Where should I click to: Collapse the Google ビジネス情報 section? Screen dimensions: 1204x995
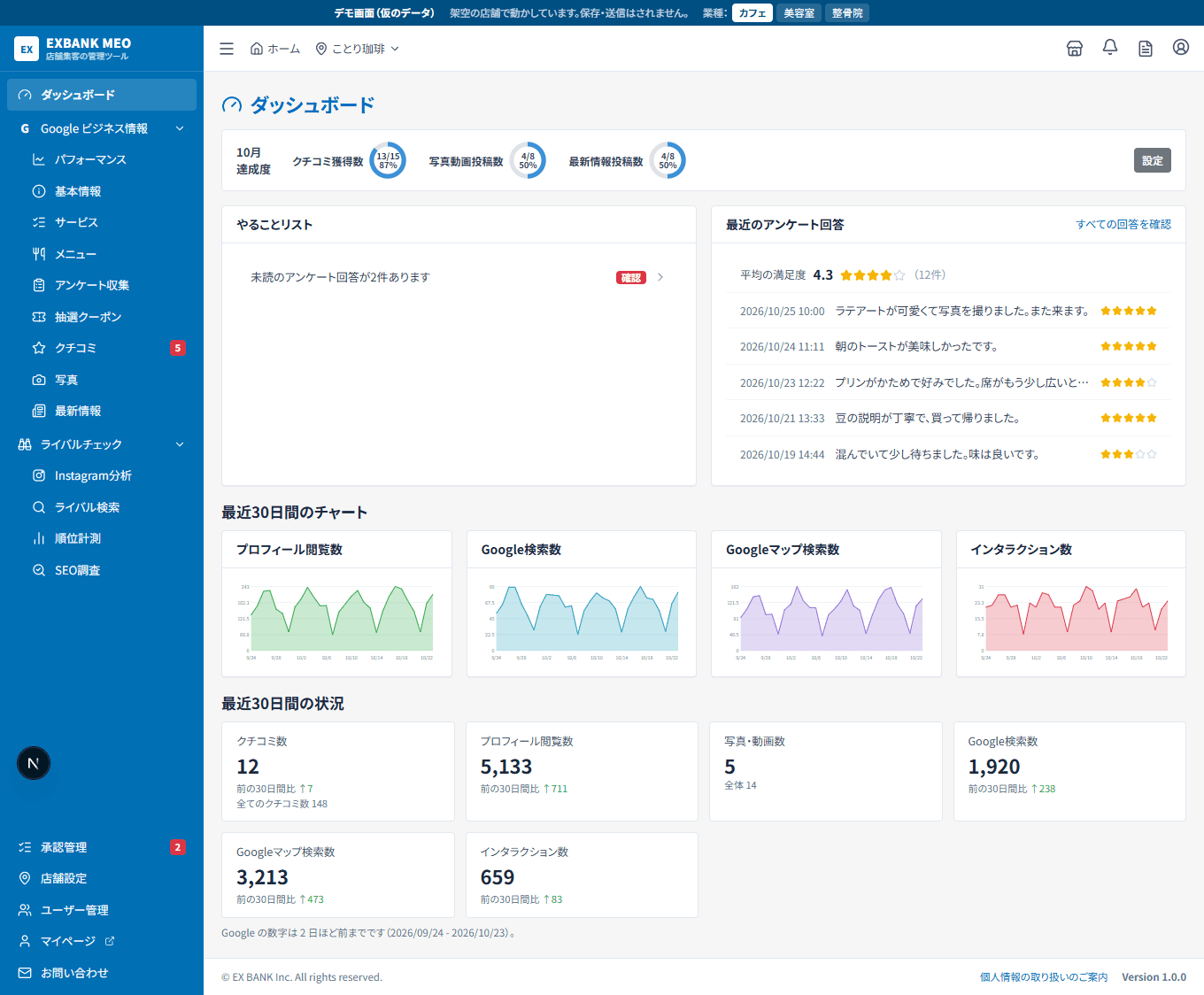pos(180,128)
